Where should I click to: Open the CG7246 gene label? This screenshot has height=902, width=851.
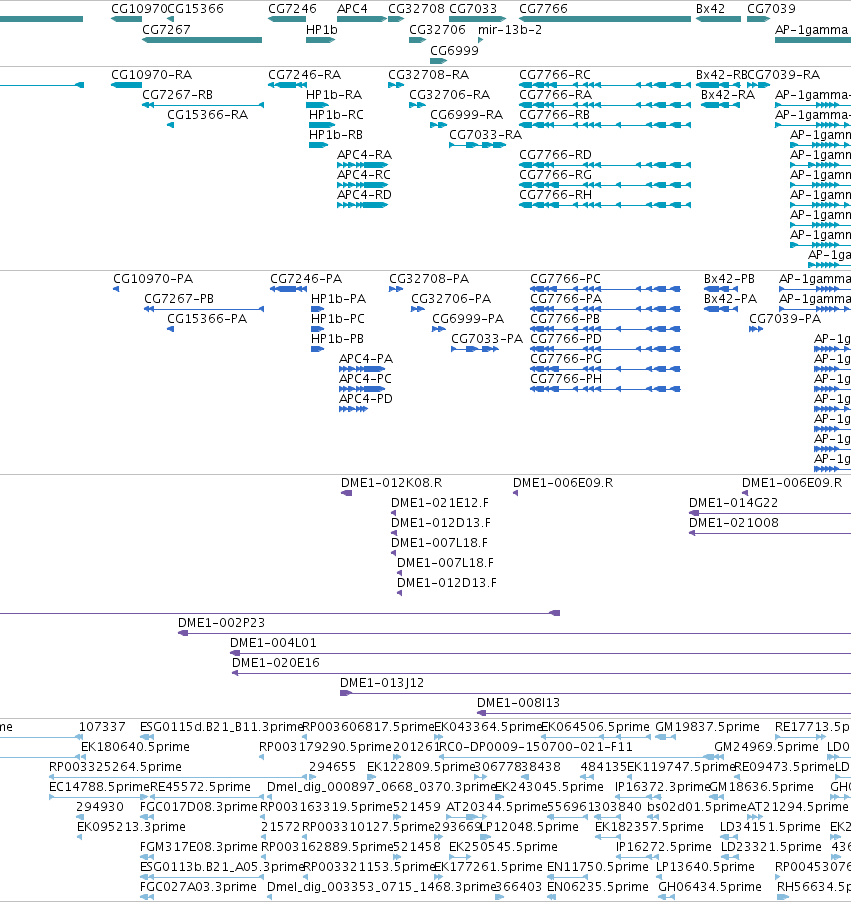tap(292, 9)
